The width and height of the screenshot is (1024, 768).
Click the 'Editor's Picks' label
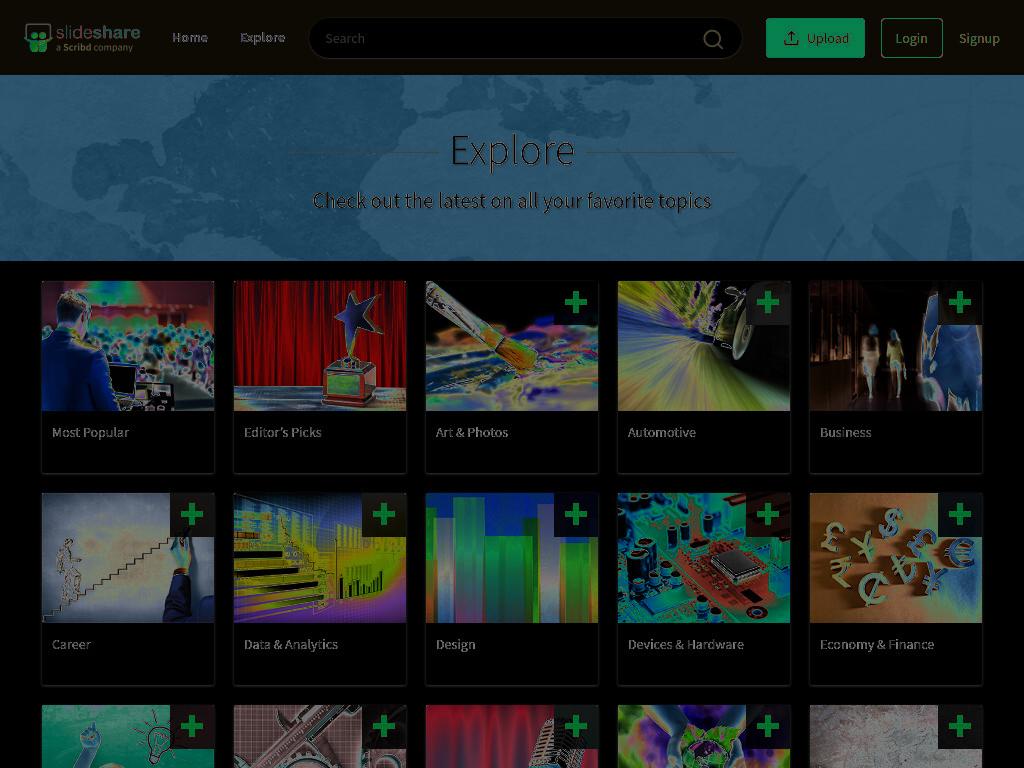coord(282,432)
